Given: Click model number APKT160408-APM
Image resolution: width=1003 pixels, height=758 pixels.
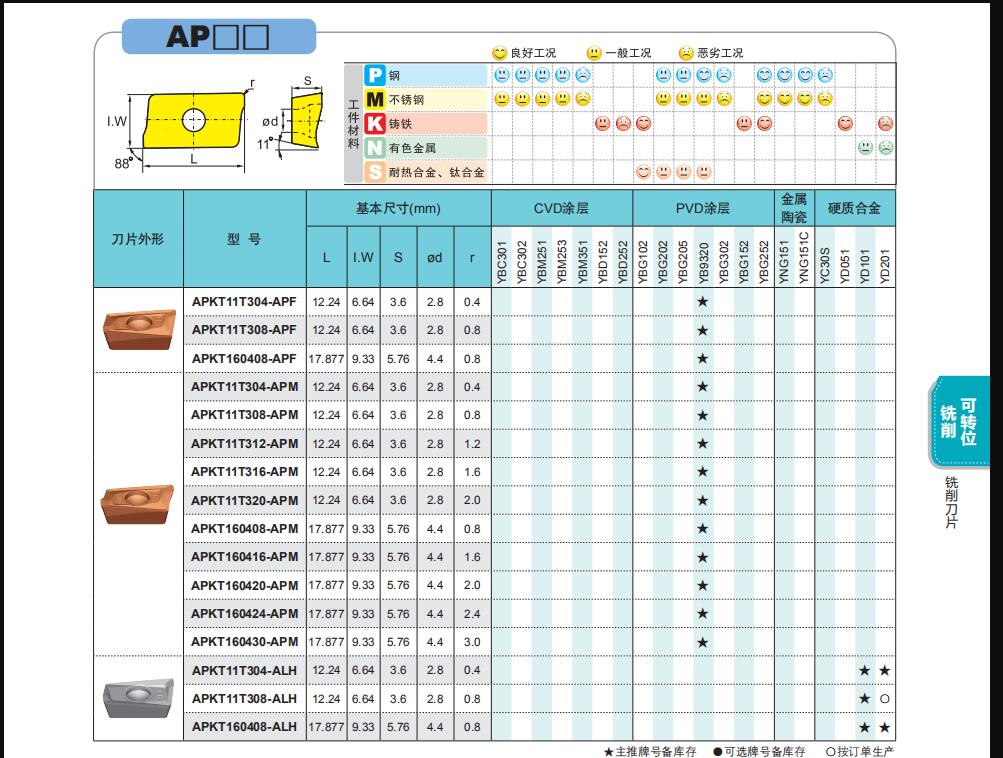Looking at the screenshot, I should [244, 529].
